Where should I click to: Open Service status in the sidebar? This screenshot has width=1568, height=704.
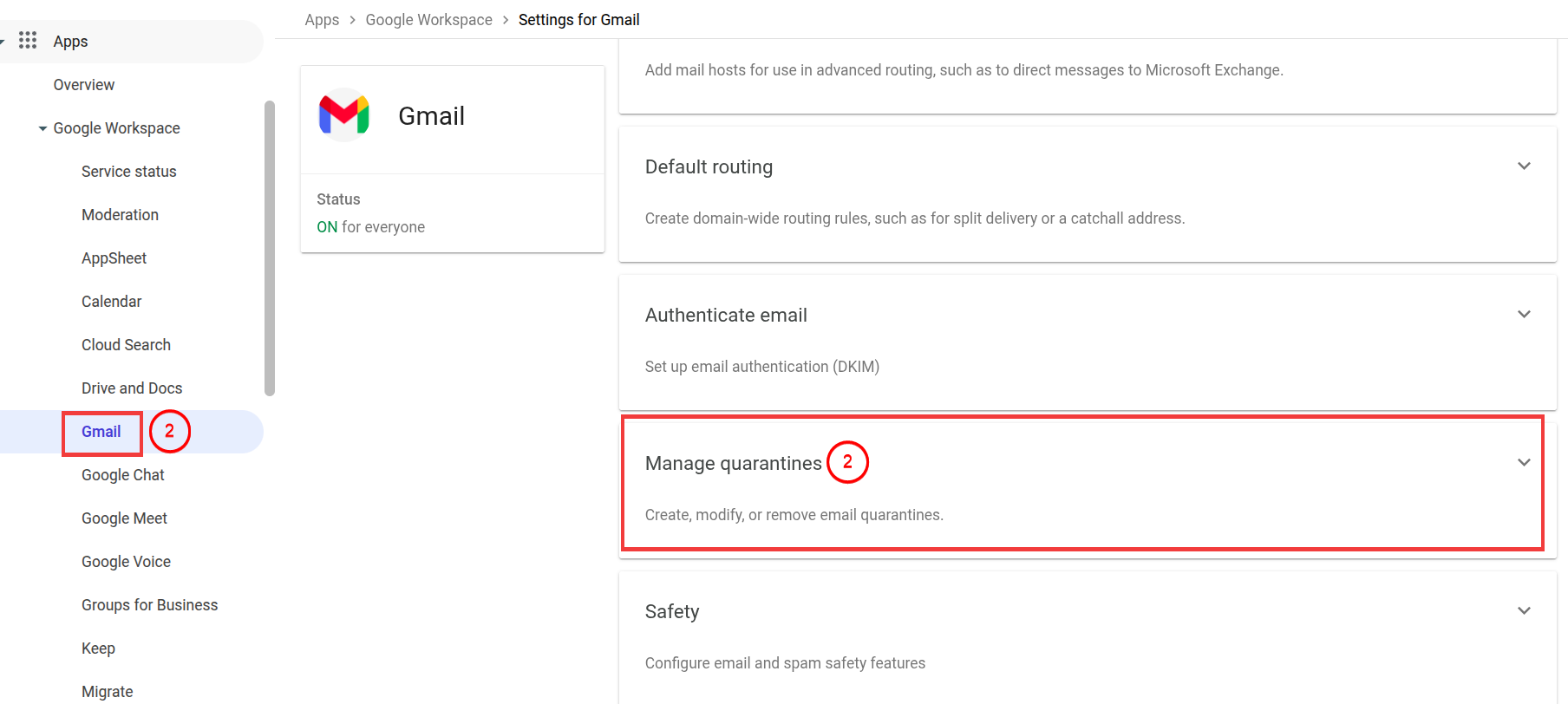pos(129,172)
